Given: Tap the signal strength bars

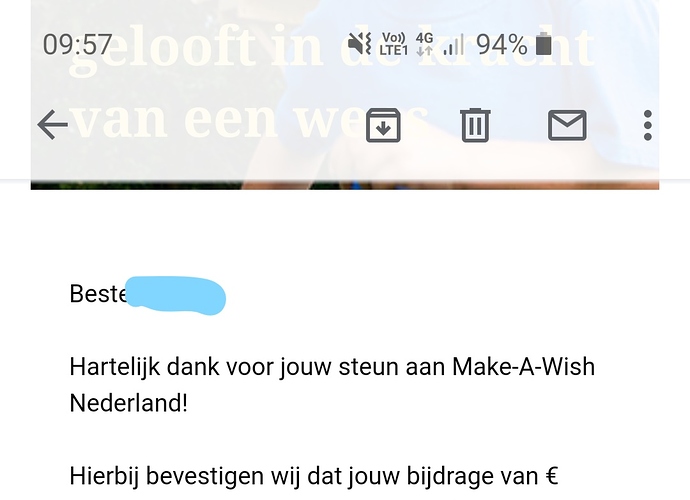Looking at the screenshot, I should 454,44.
